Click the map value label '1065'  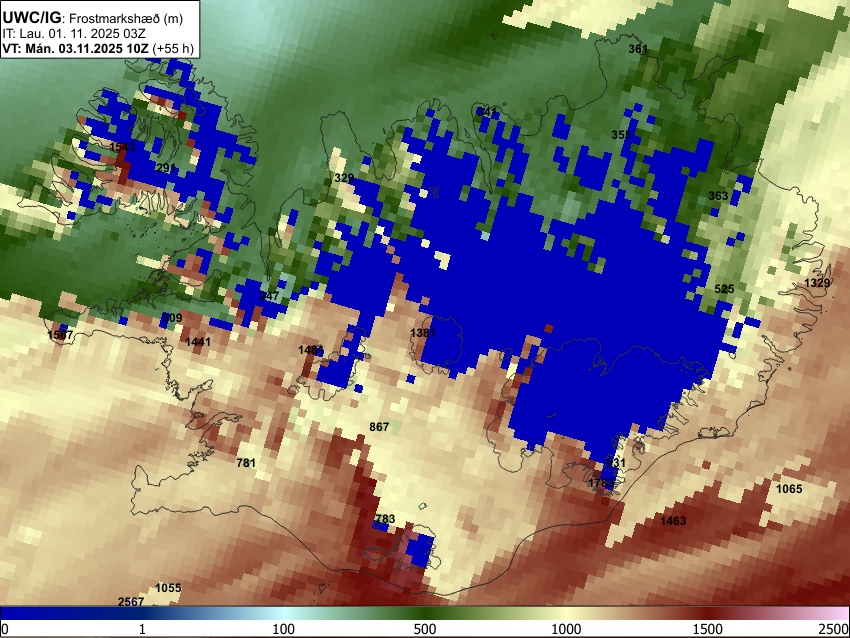click(x=789, y=489)
